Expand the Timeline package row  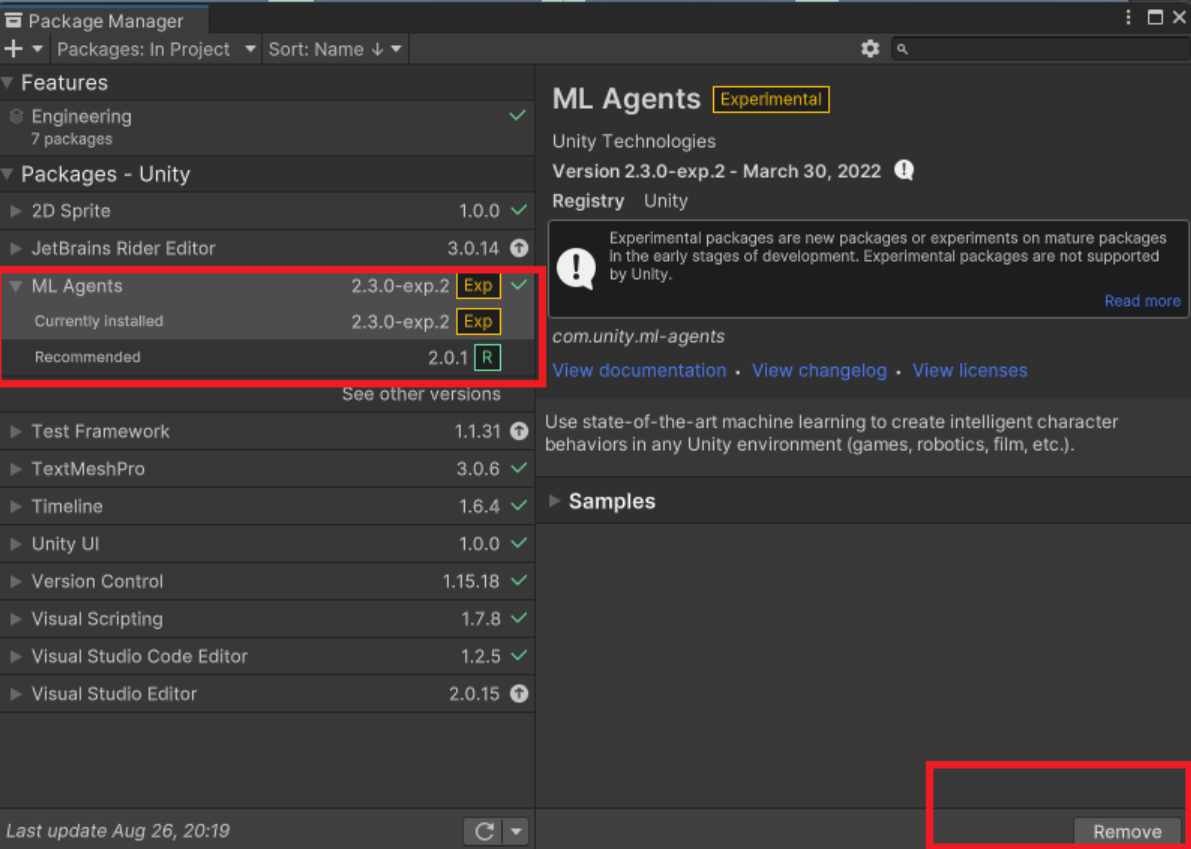[15, 507]
